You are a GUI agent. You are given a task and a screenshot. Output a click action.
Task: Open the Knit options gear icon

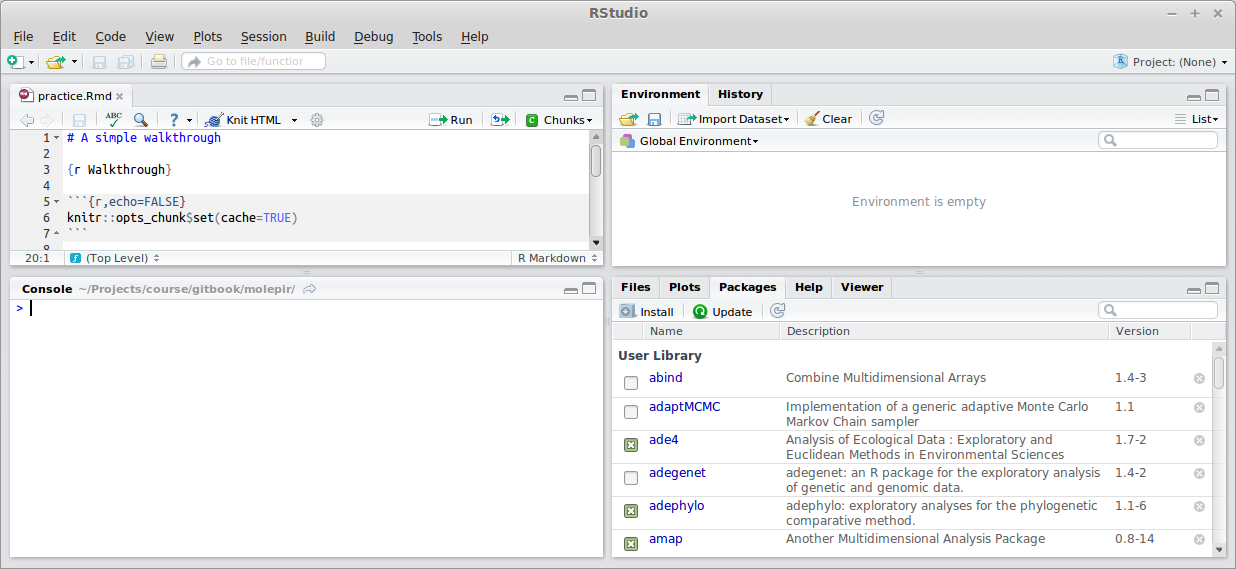point(317,120)
